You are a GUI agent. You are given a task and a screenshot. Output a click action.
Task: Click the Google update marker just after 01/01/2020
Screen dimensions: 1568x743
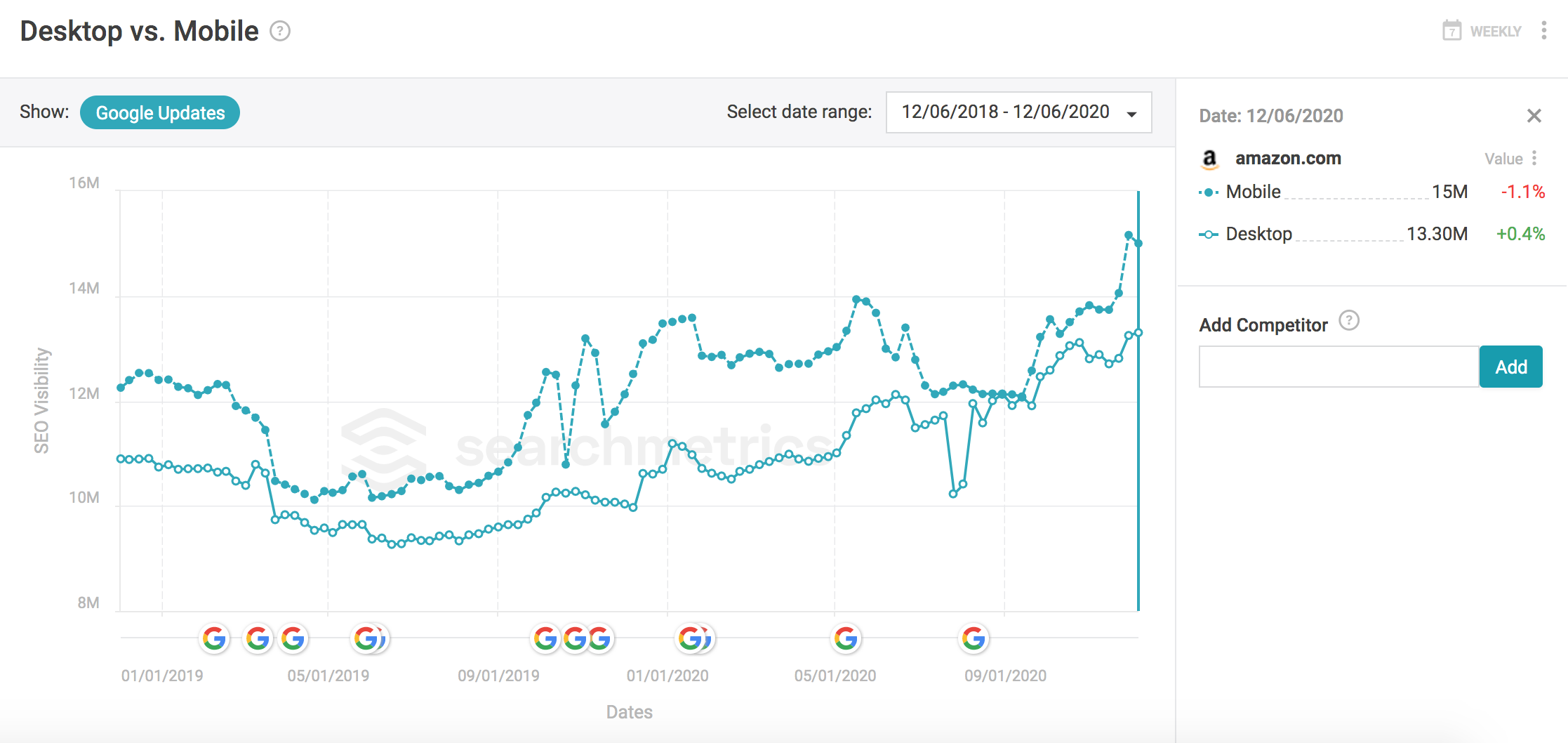click(691, 638)
